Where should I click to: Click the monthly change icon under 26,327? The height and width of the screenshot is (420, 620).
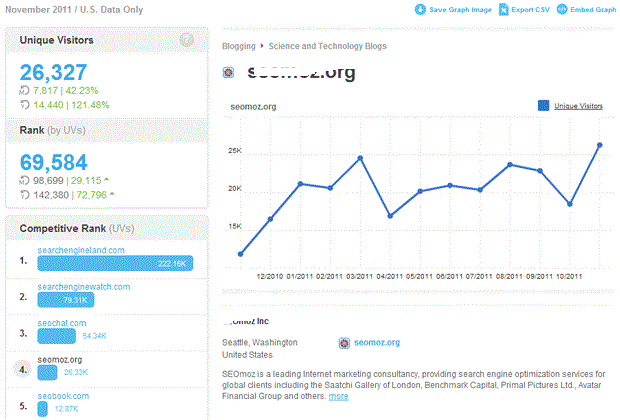[24, 91]
